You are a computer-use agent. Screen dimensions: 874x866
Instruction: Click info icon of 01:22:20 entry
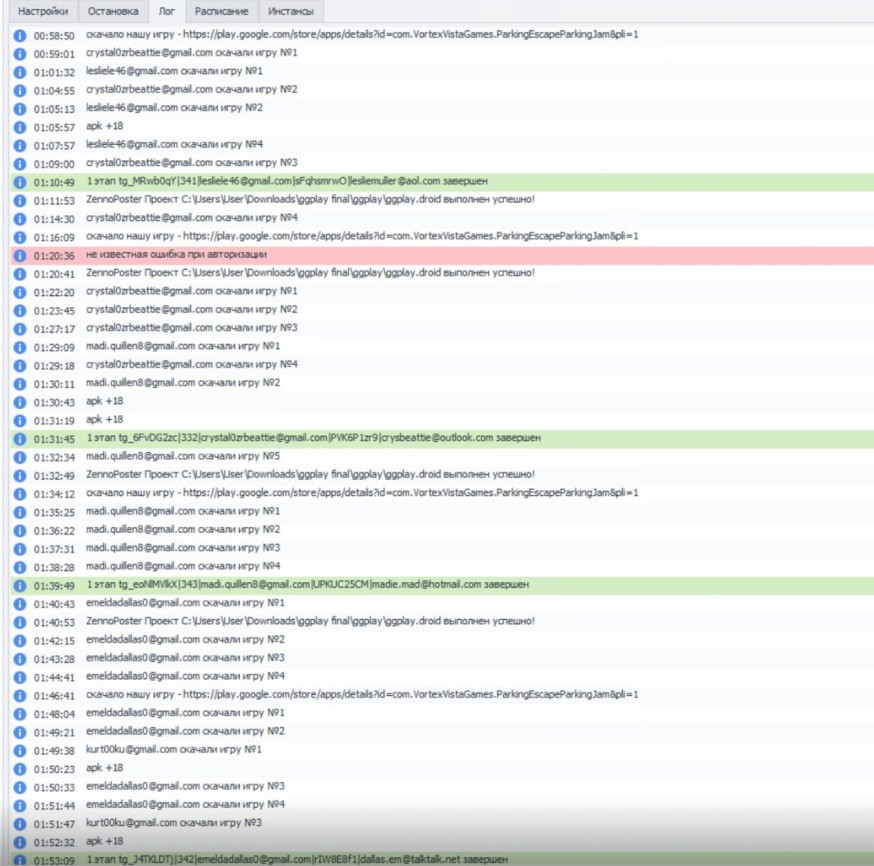tap(20, 292)
